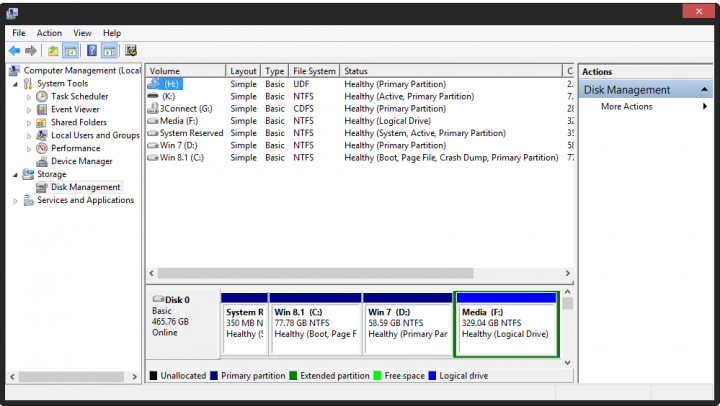Open the Action menu
The width and height of the screenshot is (720, 406).
49,33
